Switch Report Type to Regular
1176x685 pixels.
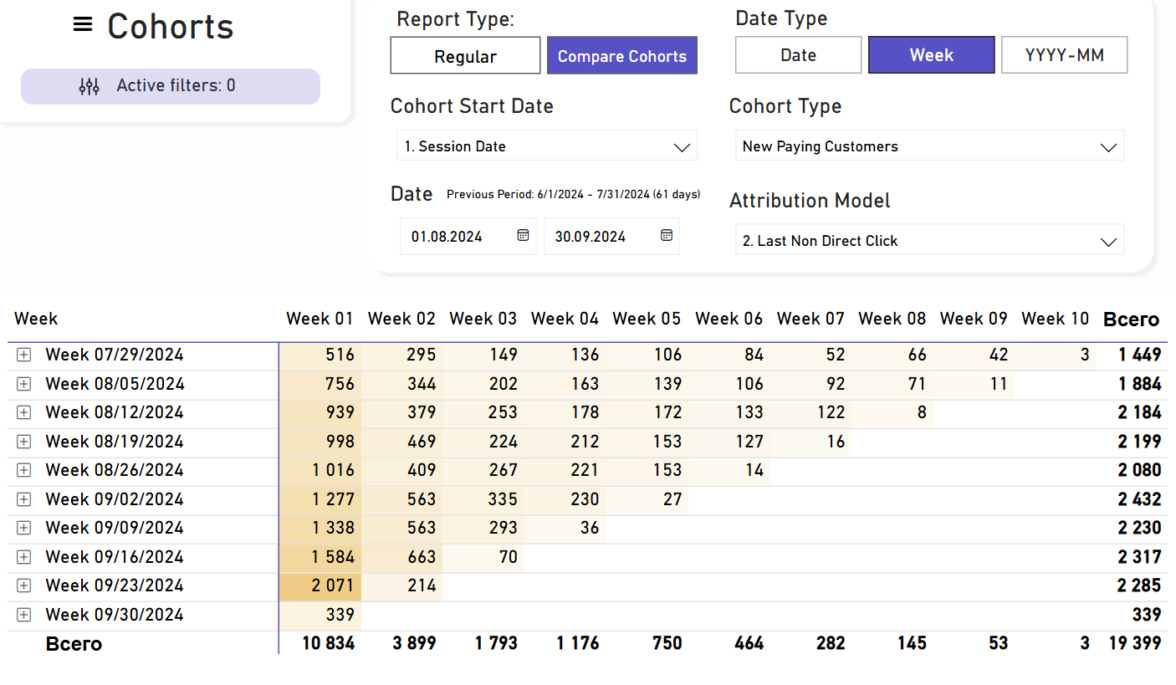click(x=465, y=56)
